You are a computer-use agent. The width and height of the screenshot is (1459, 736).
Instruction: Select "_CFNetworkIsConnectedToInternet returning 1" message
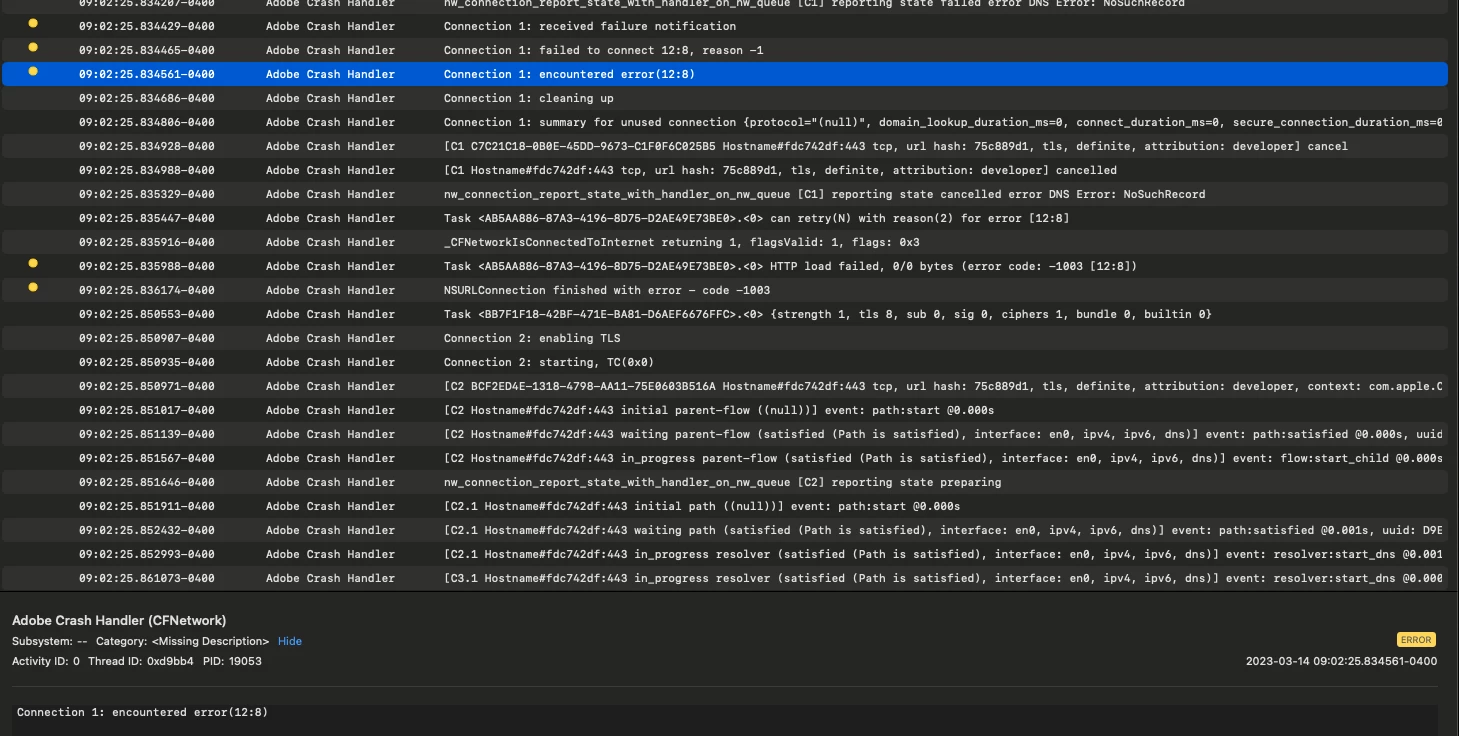pos(682,242)
